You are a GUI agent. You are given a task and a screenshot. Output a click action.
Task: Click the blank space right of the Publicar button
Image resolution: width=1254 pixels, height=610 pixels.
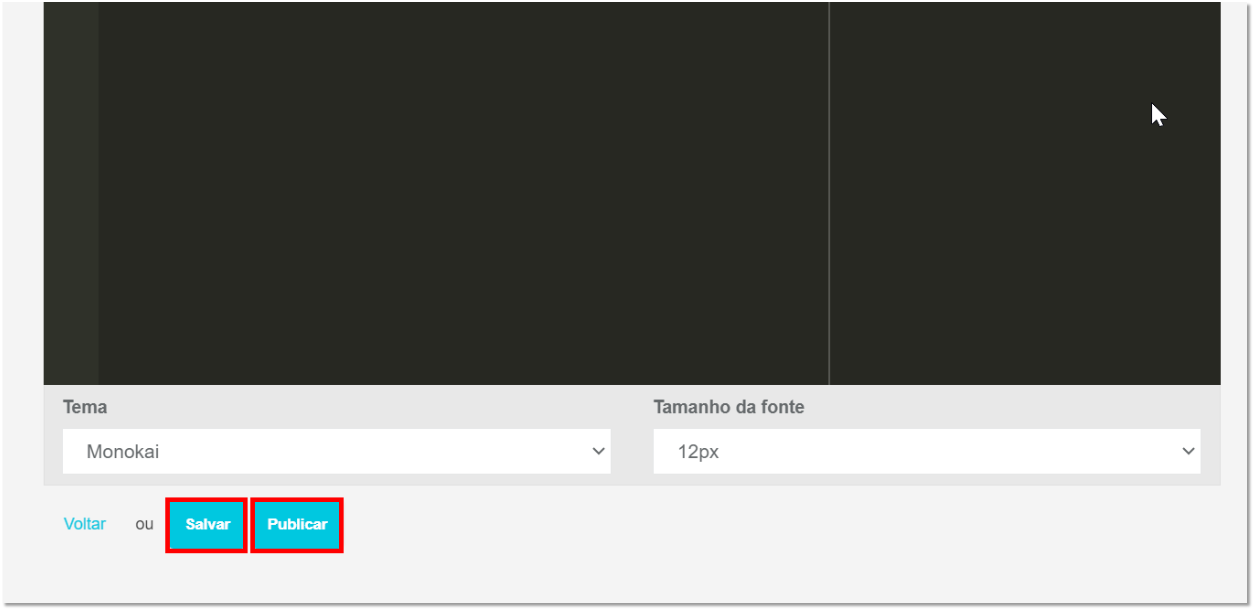(780, 525)
